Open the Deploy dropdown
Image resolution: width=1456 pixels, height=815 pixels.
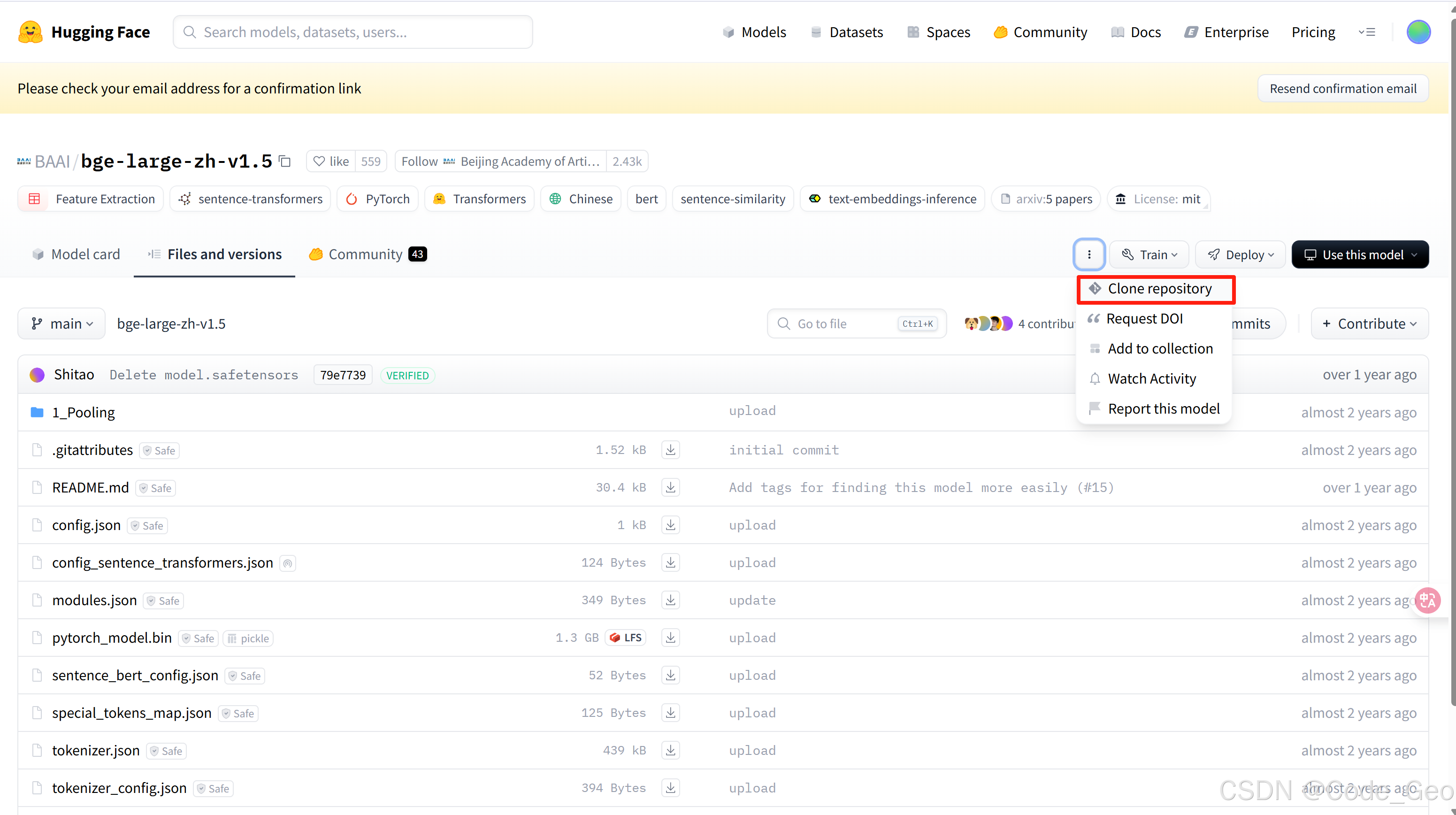pos(1241,255)
